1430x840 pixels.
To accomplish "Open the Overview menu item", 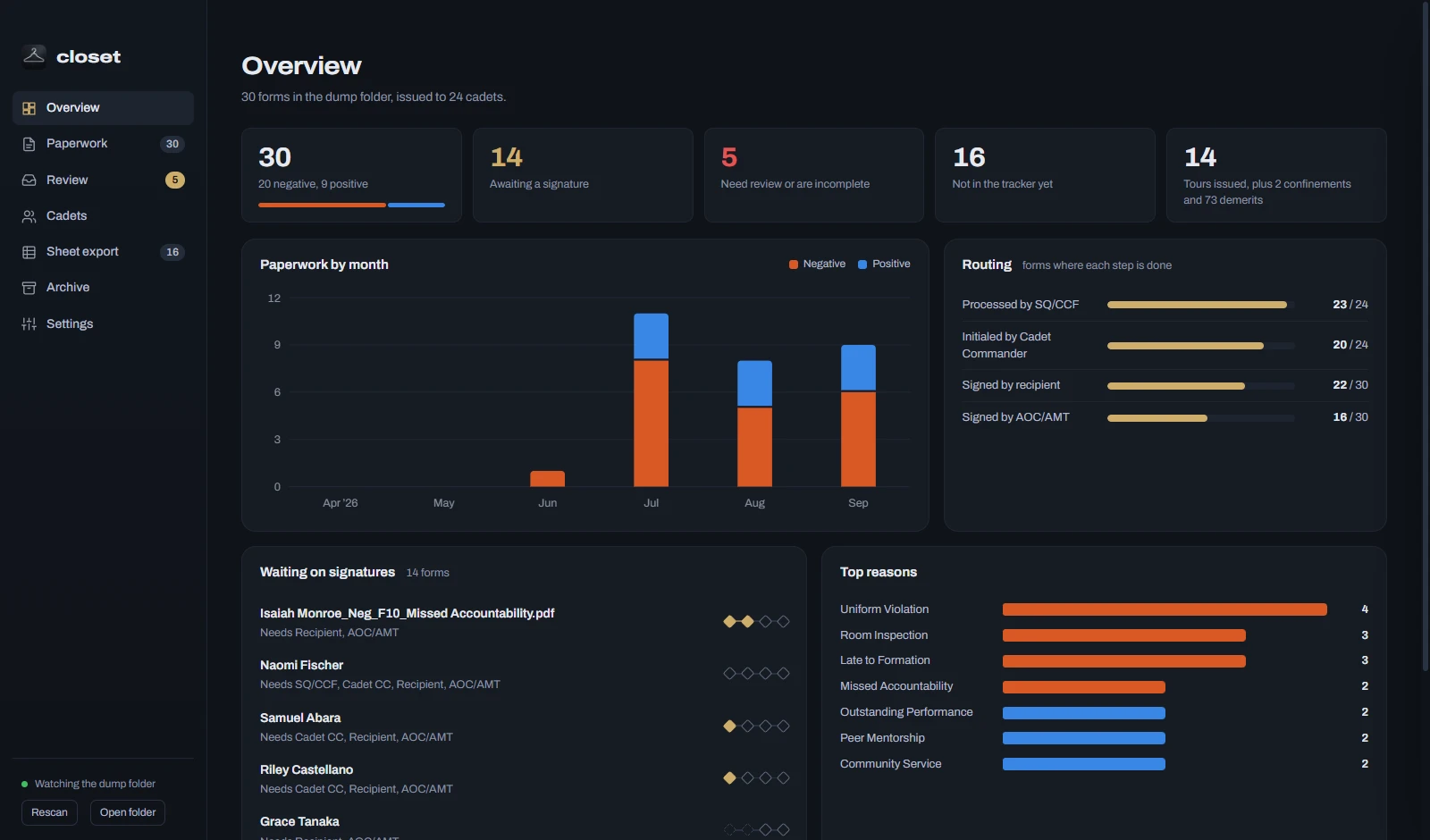I will [x=103, y=107].
